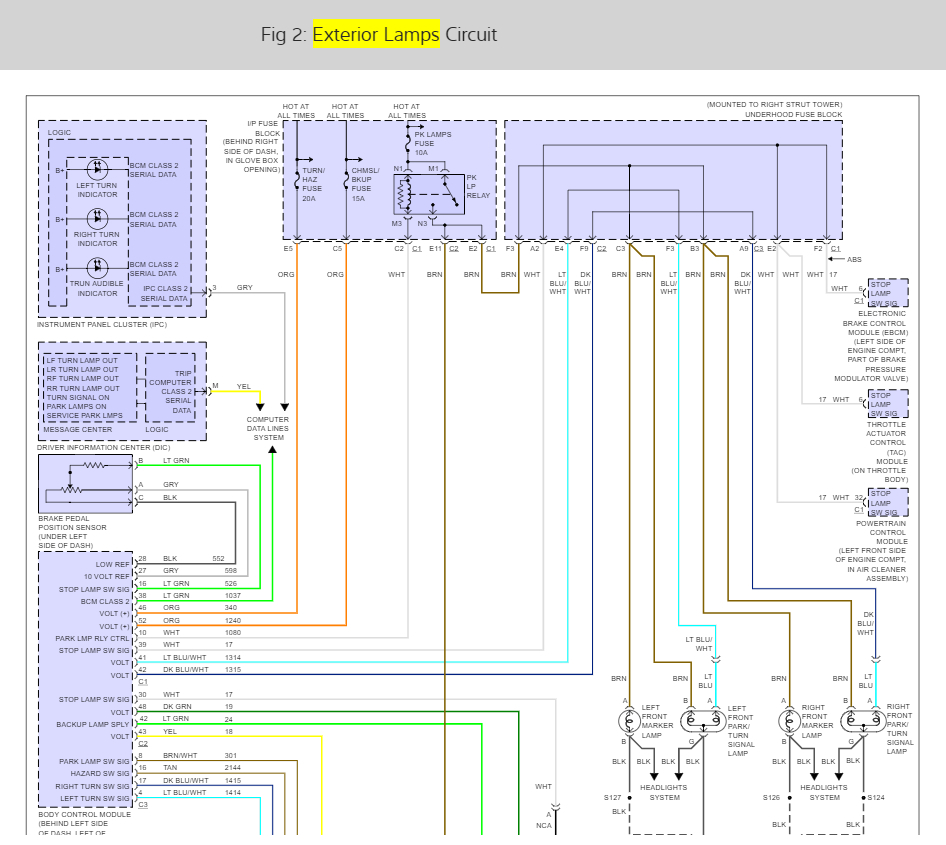This screenshot has width=946, height=845.
Task: Click the 'YEL' wire label near DIC
Action: (243, 386)
